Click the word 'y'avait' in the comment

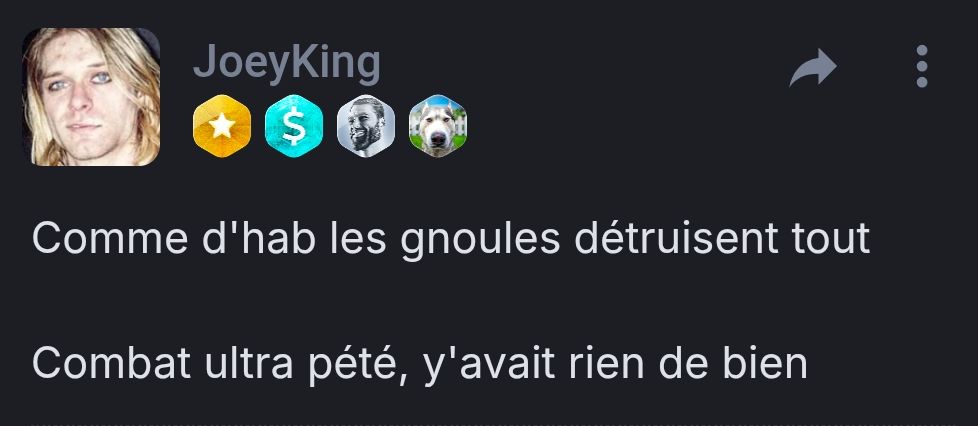(x=489, y=364)
